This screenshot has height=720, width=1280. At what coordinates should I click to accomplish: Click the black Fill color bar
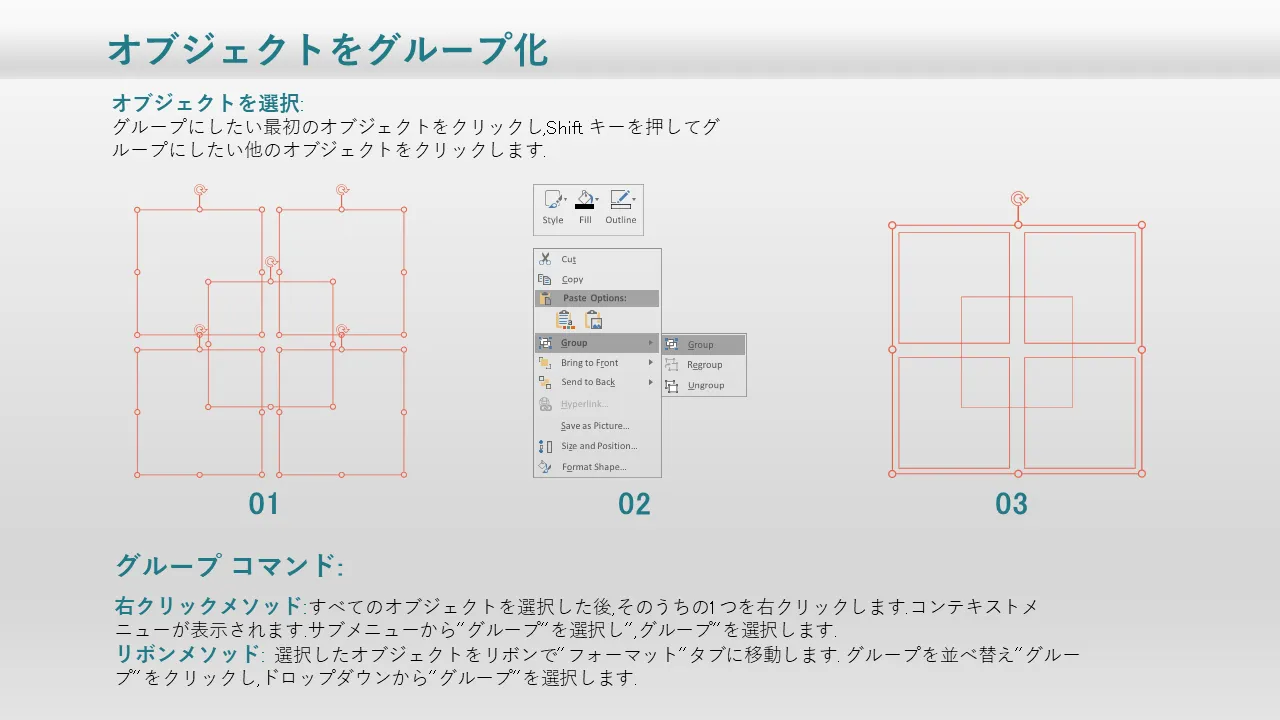pyautogui.click(x=584, y=207)
